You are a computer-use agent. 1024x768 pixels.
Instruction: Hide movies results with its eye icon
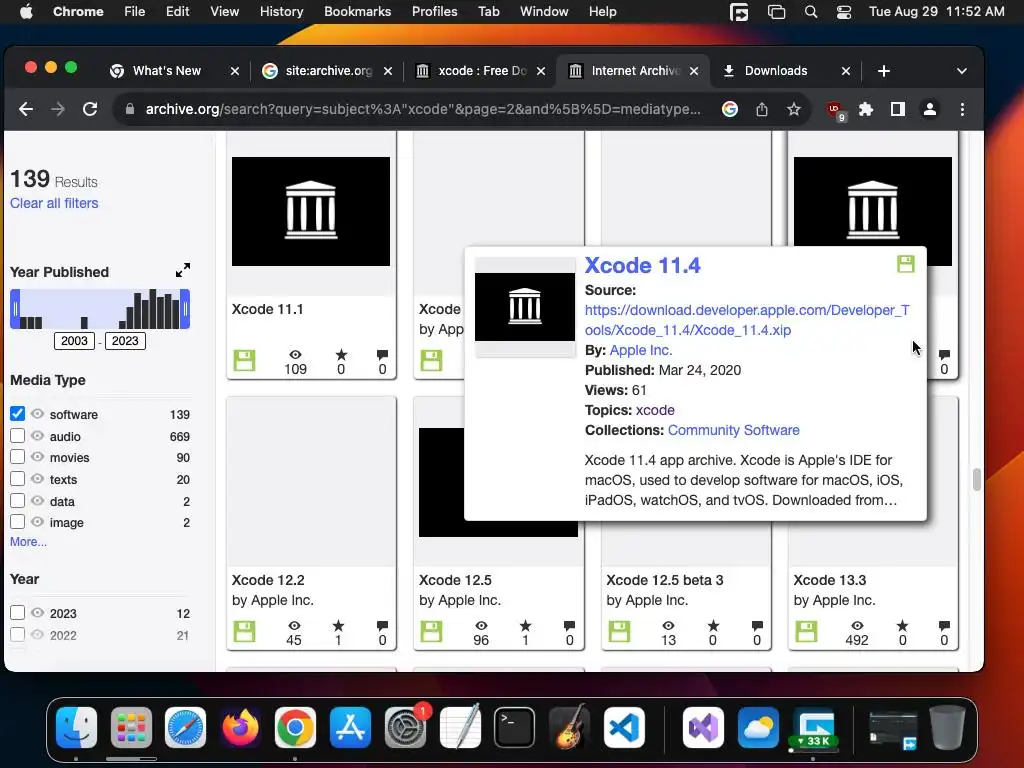(x=38, y=457)
